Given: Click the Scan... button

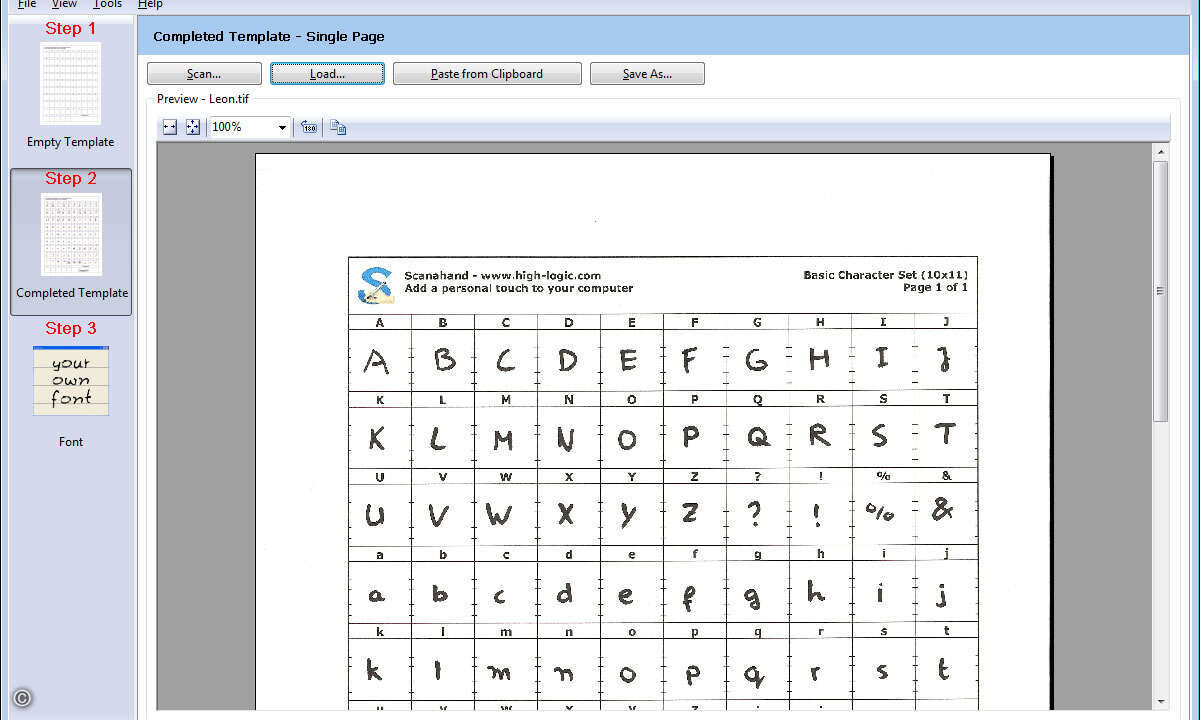Looking at the screenshot, I should click(204, 74).
